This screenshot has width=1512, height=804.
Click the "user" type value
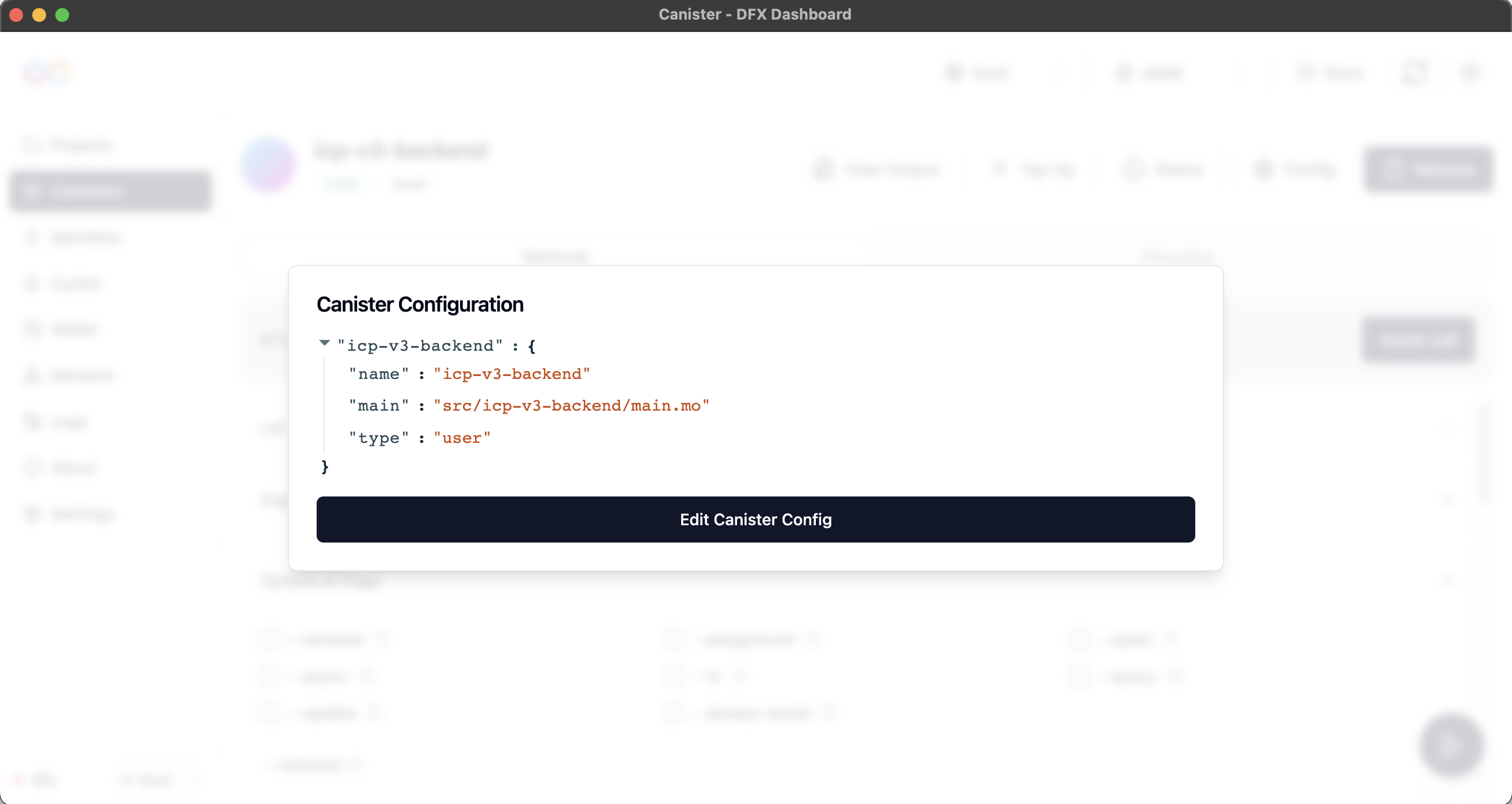pyautogui.click(x=461, y=438)
